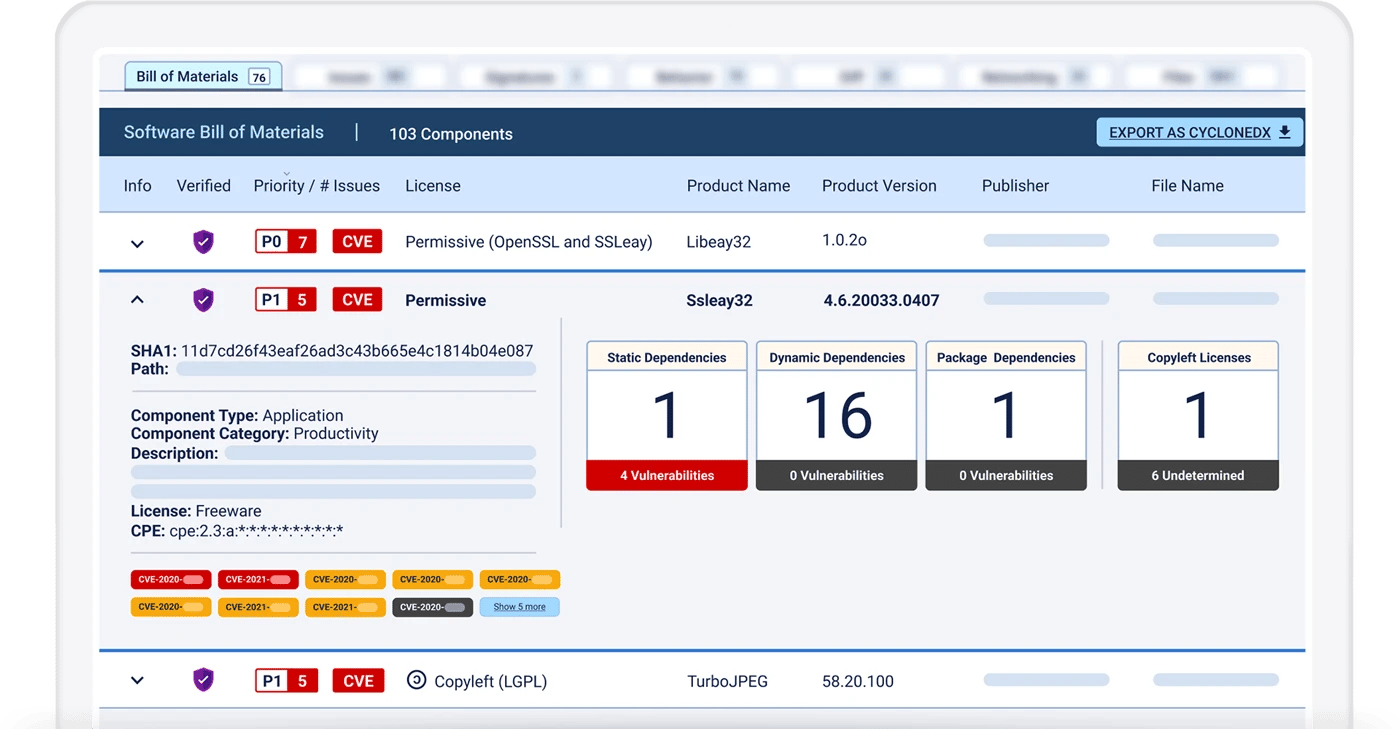Click version 58.20.100 of TurboJPEG
This screenshot has height=729, width=1400.
[x=858, y=682]
